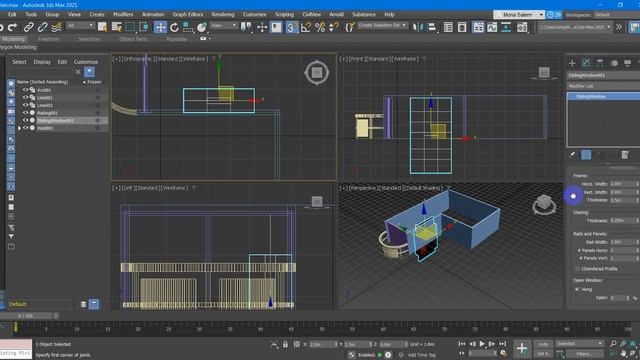The height and width of the screenshot is (360, 640).
Task: Click the Auto Key button
Action: pyautogui.click(x=543, y=344)
